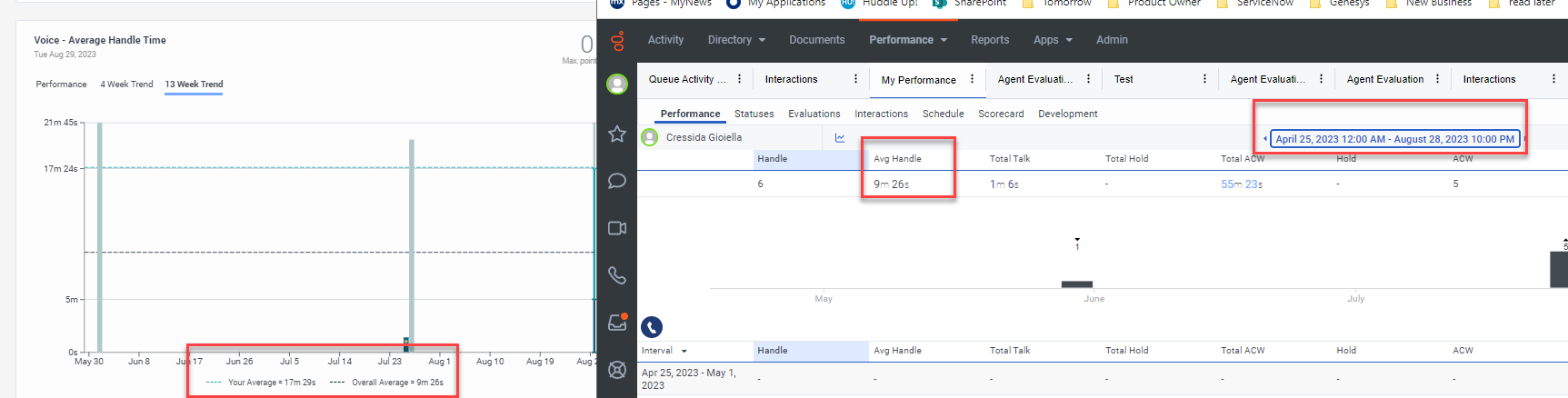
Task: Select the Interactions sub-tab next to Evaluations
Action: [881, 114]
